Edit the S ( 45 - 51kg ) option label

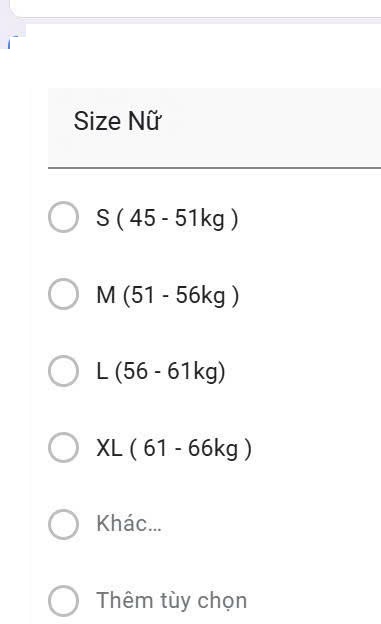(x=167, y=218)
